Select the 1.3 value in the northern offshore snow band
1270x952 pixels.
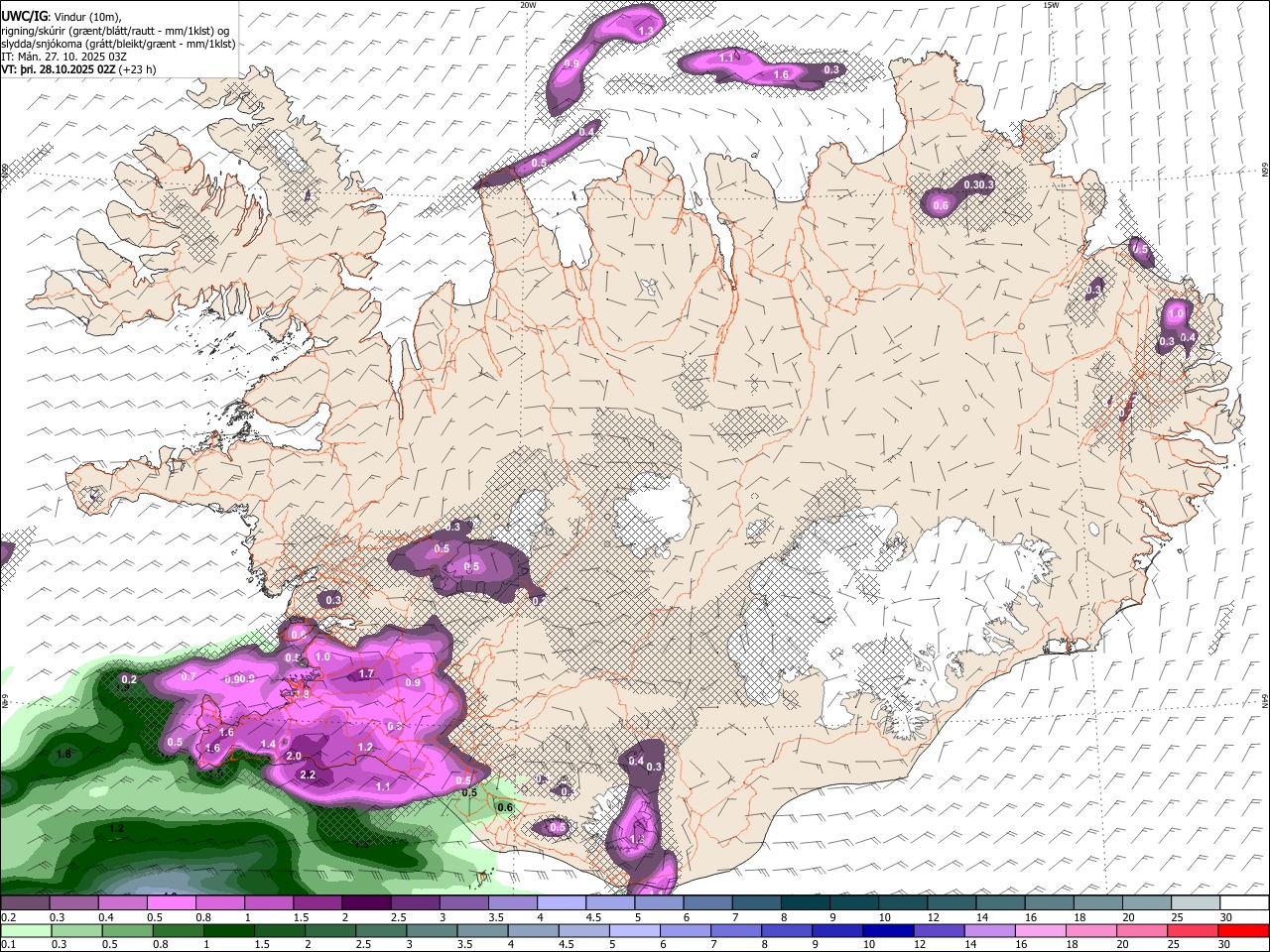point(646,32)
